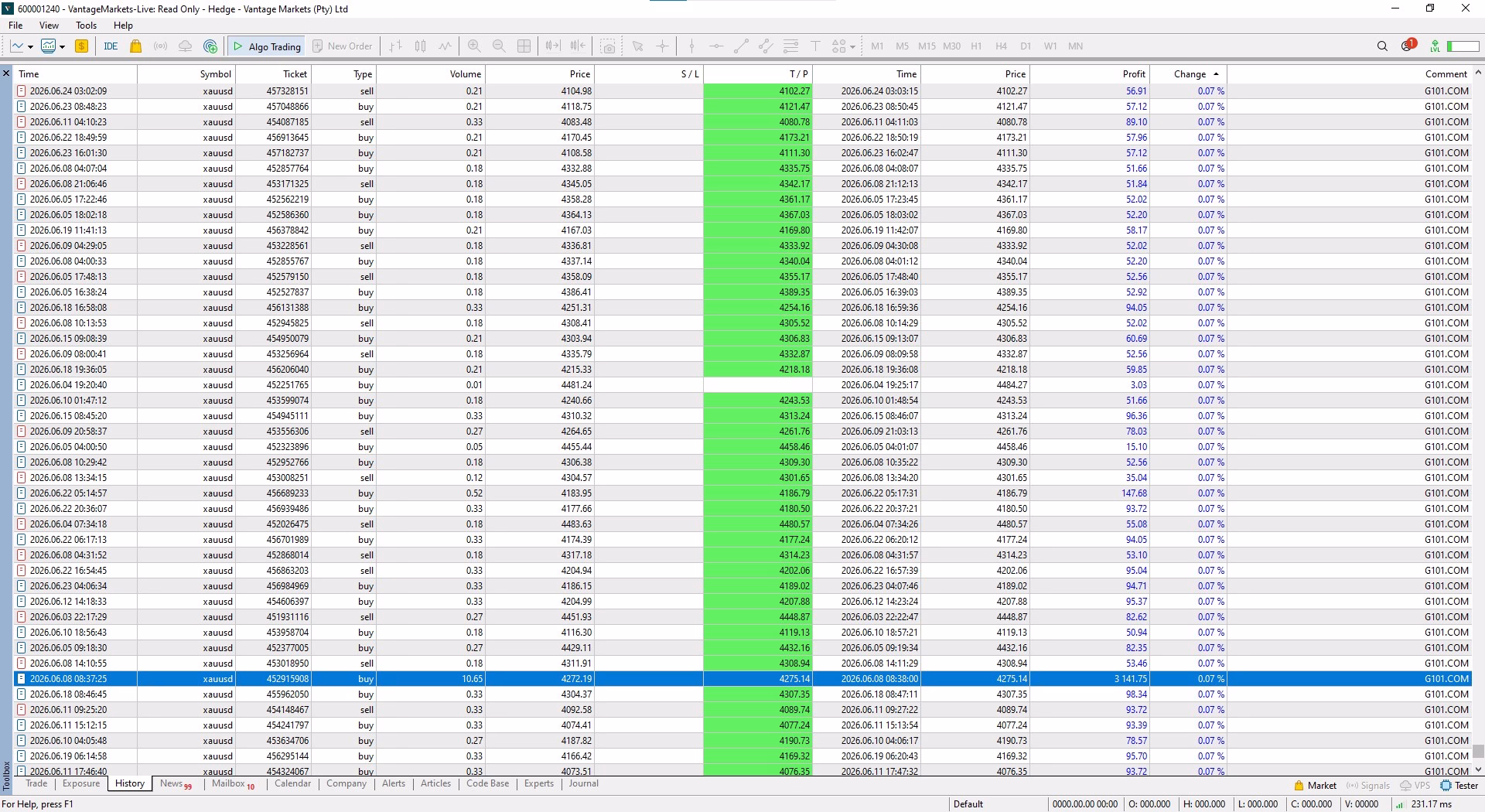Open the VPS button in bottom bar
Screen dimensions: 1485x812
(1415, 785)
